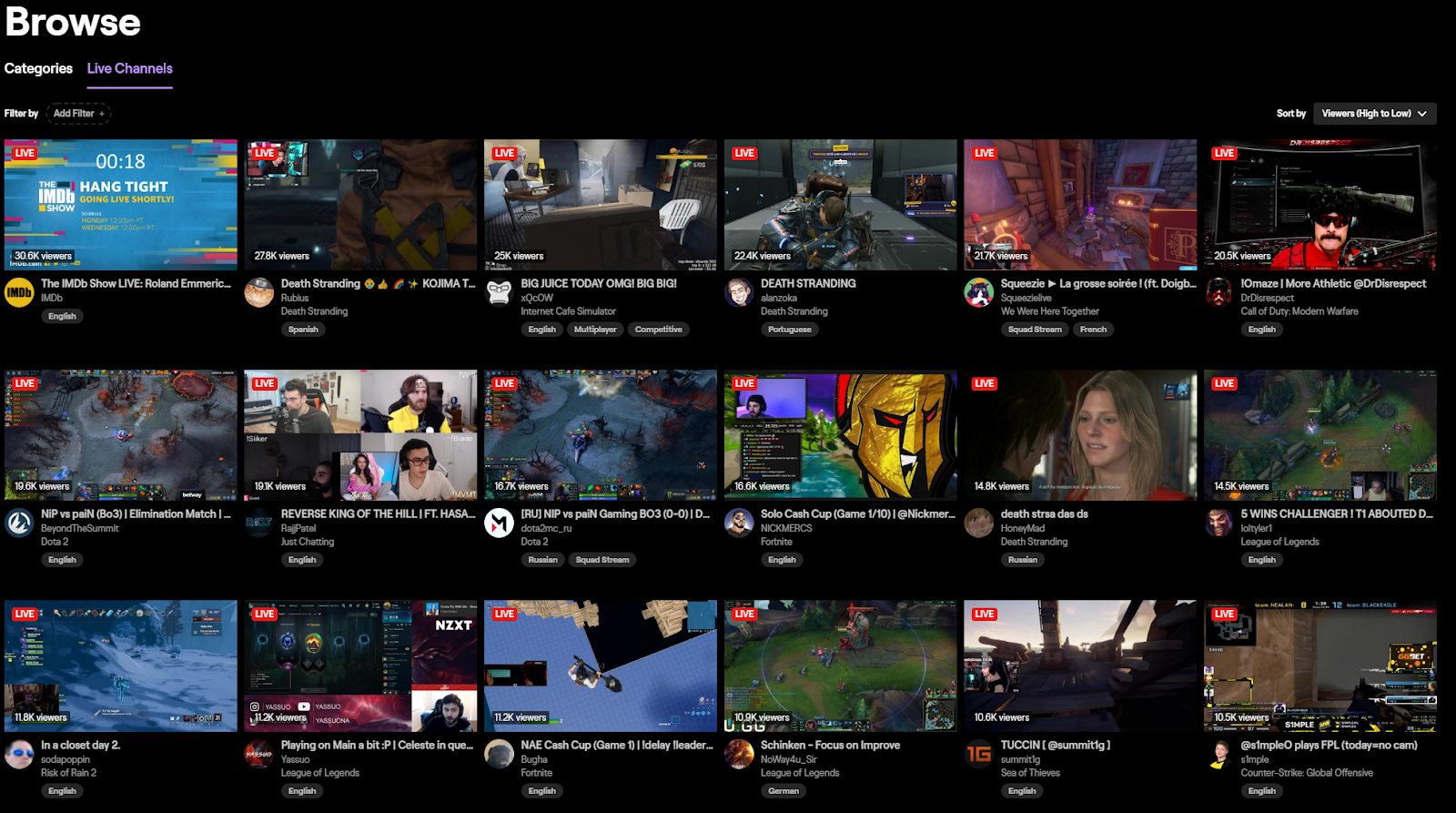Open summit1g channel avatar

pos(979,755)
